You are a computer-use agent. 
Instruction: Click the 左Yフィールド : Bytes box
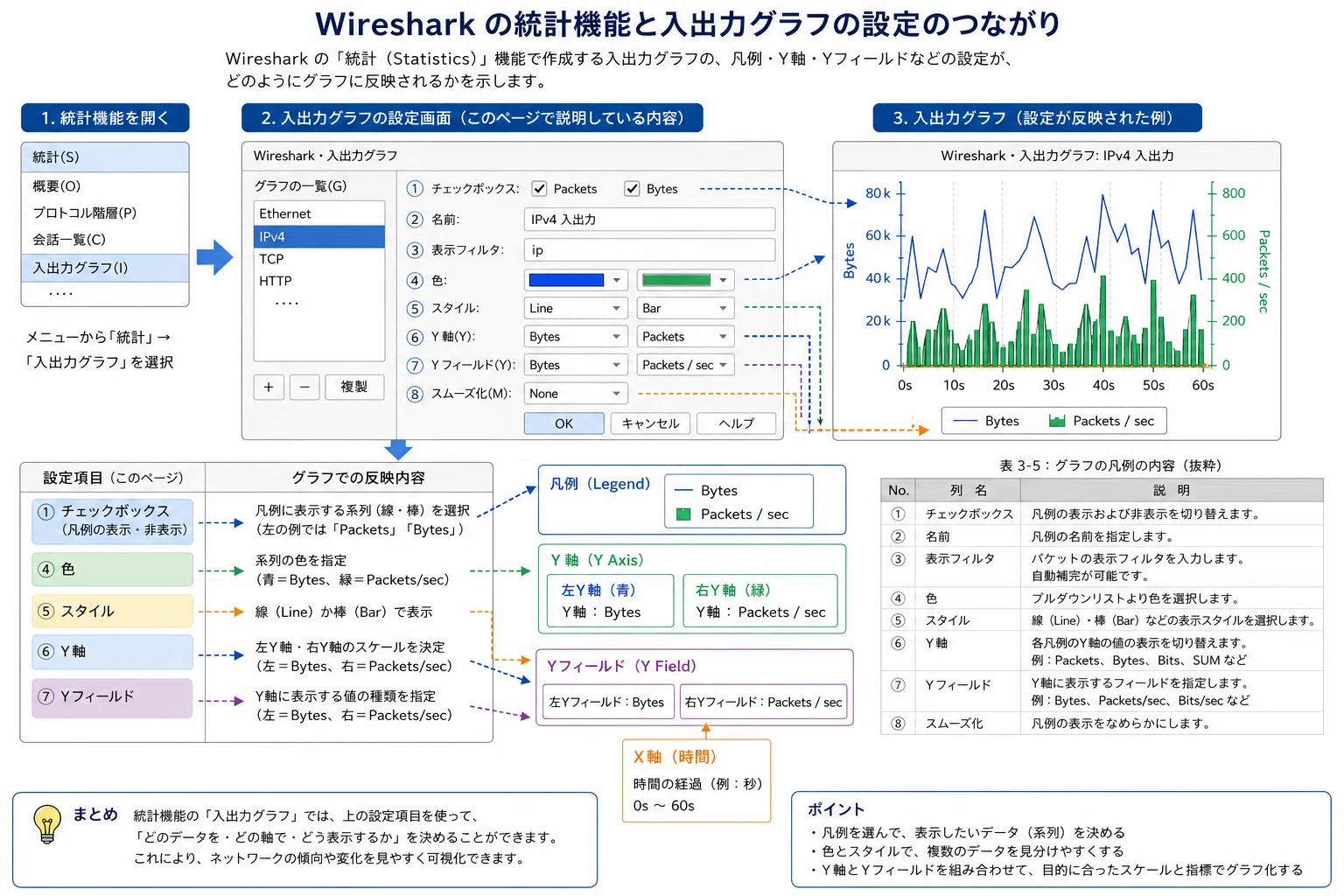pos(607,702)
